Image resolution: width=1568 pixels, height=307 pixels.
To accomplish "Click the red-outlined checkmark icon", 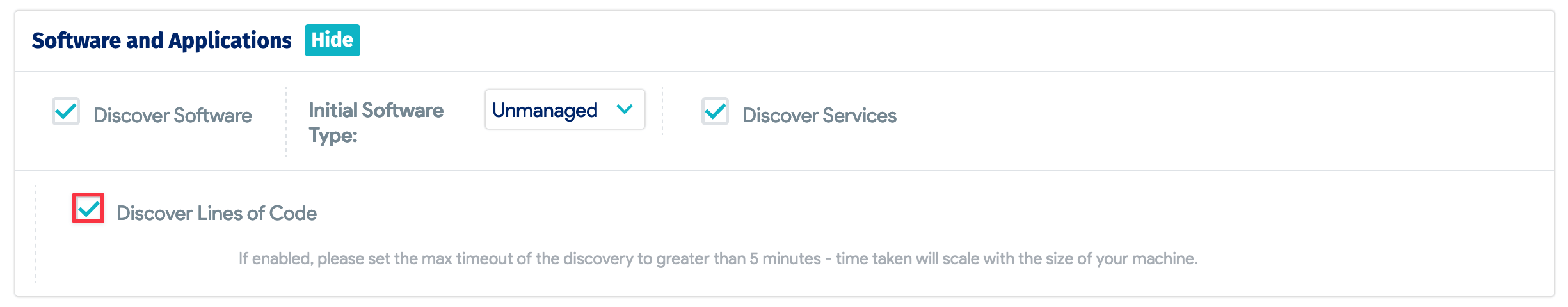I will click(x=88, y=209).
